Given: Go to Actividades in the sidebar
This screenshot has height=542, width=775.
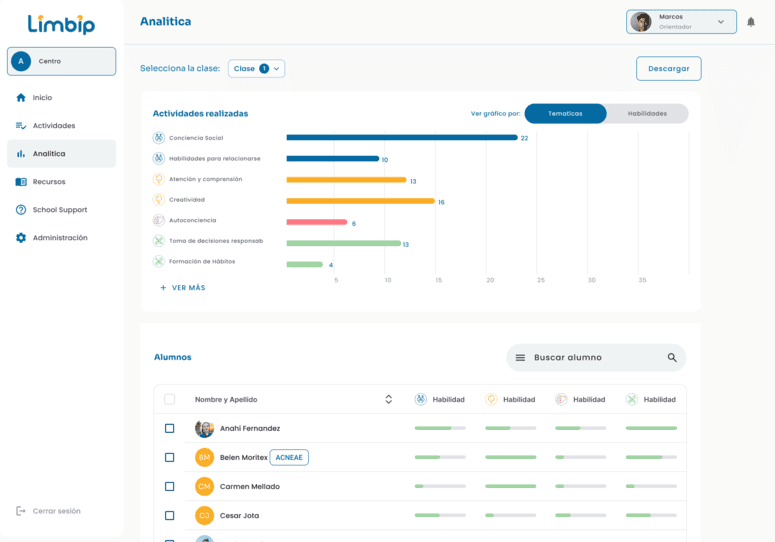Looking at the screenshot, I should point(54,126).
